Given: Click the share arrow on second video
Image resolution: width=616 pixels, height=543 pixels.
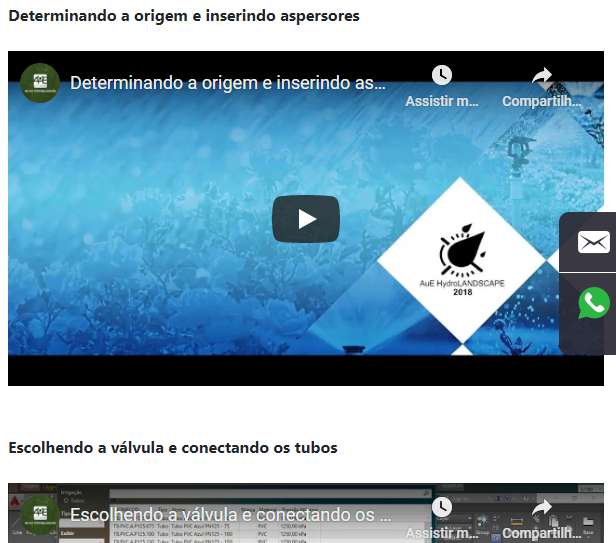Looking at the screenshot, I should point(541,507).
